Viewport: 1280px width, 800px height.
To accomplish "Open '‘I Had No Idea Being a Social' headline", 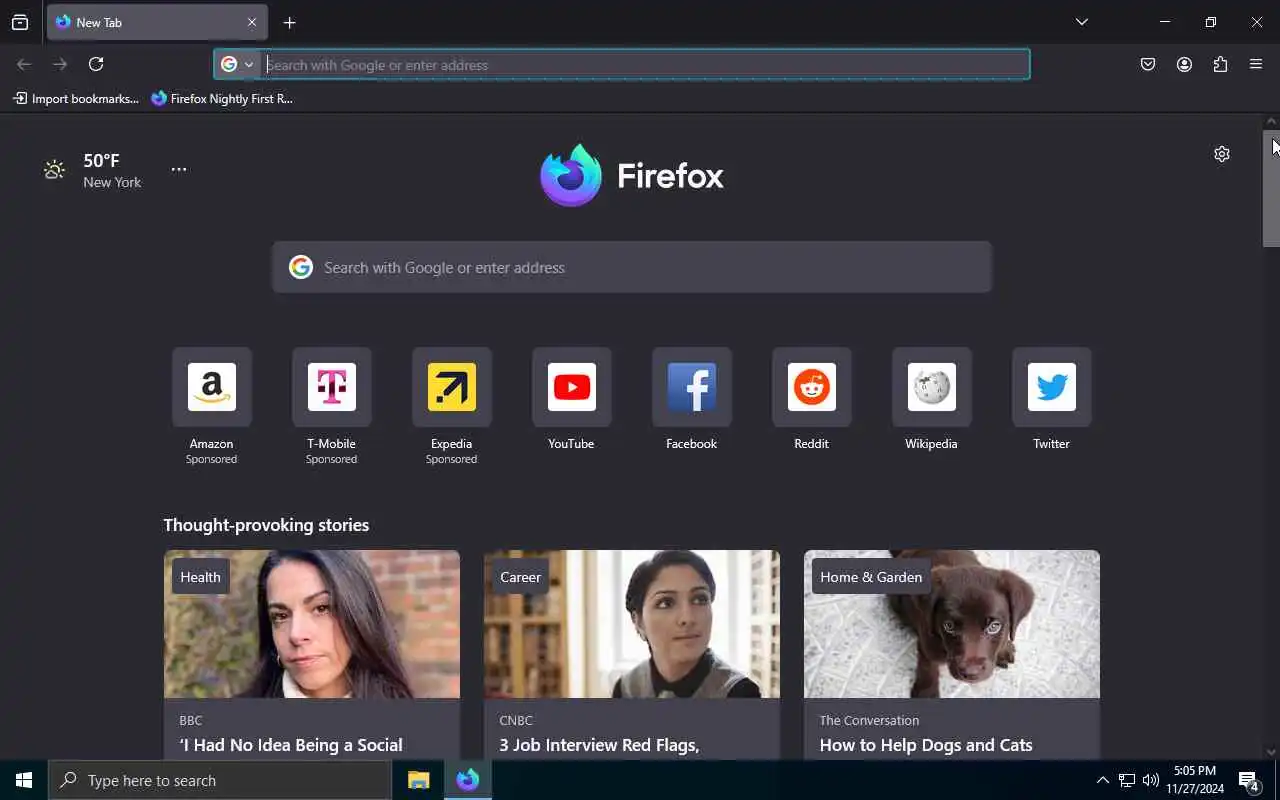I will 291,745.
